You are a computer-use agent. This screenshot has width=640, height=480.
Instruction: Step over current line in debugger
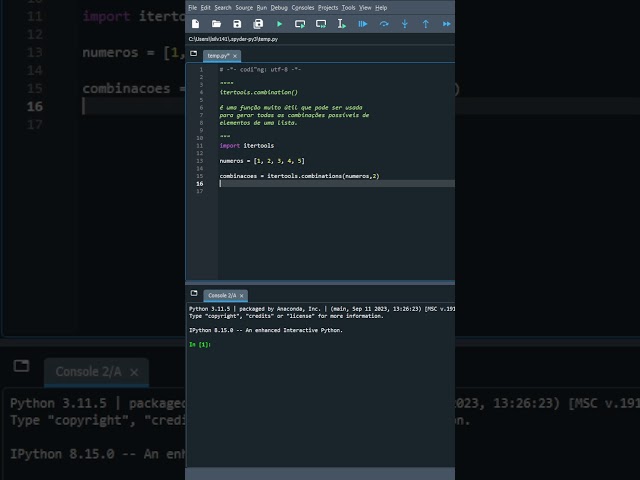[x=384, y=24]
